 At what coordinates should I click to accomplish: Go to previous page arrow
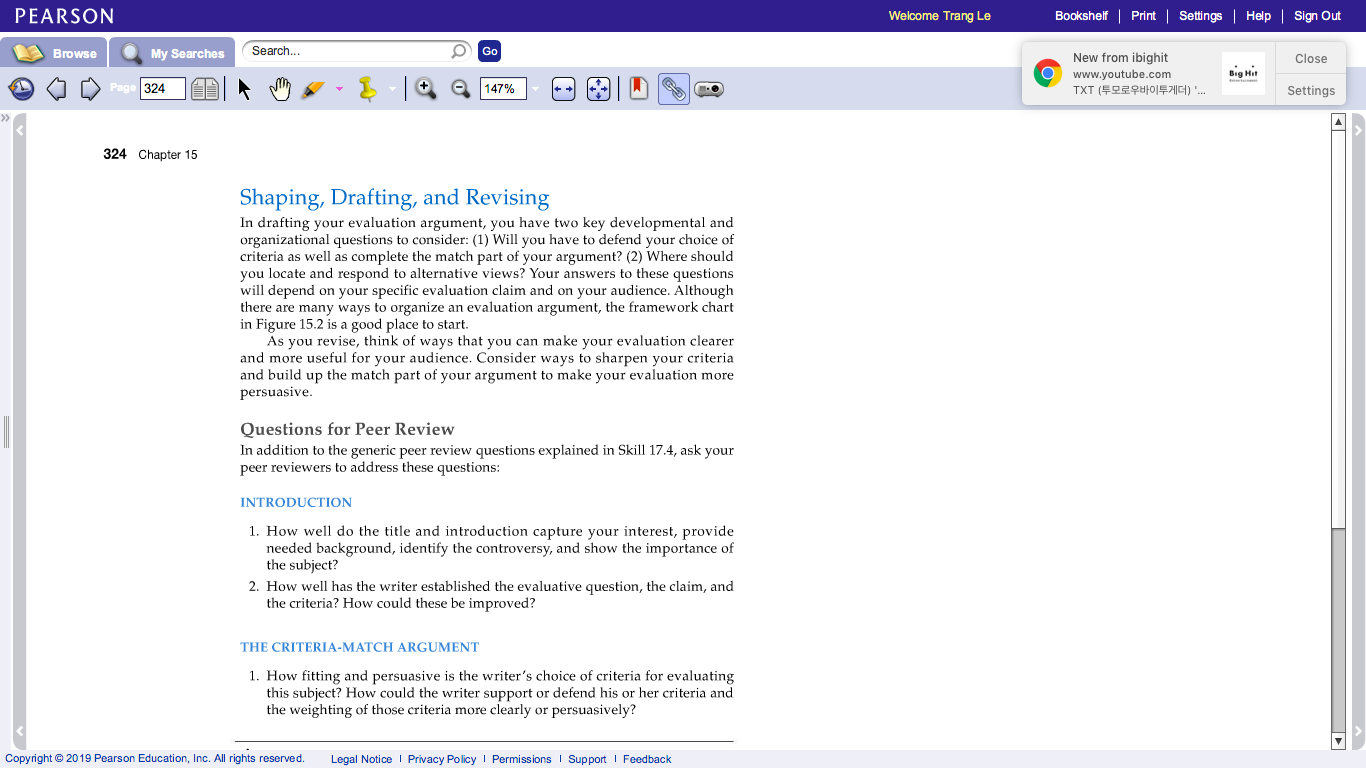(x=57, y=89)
